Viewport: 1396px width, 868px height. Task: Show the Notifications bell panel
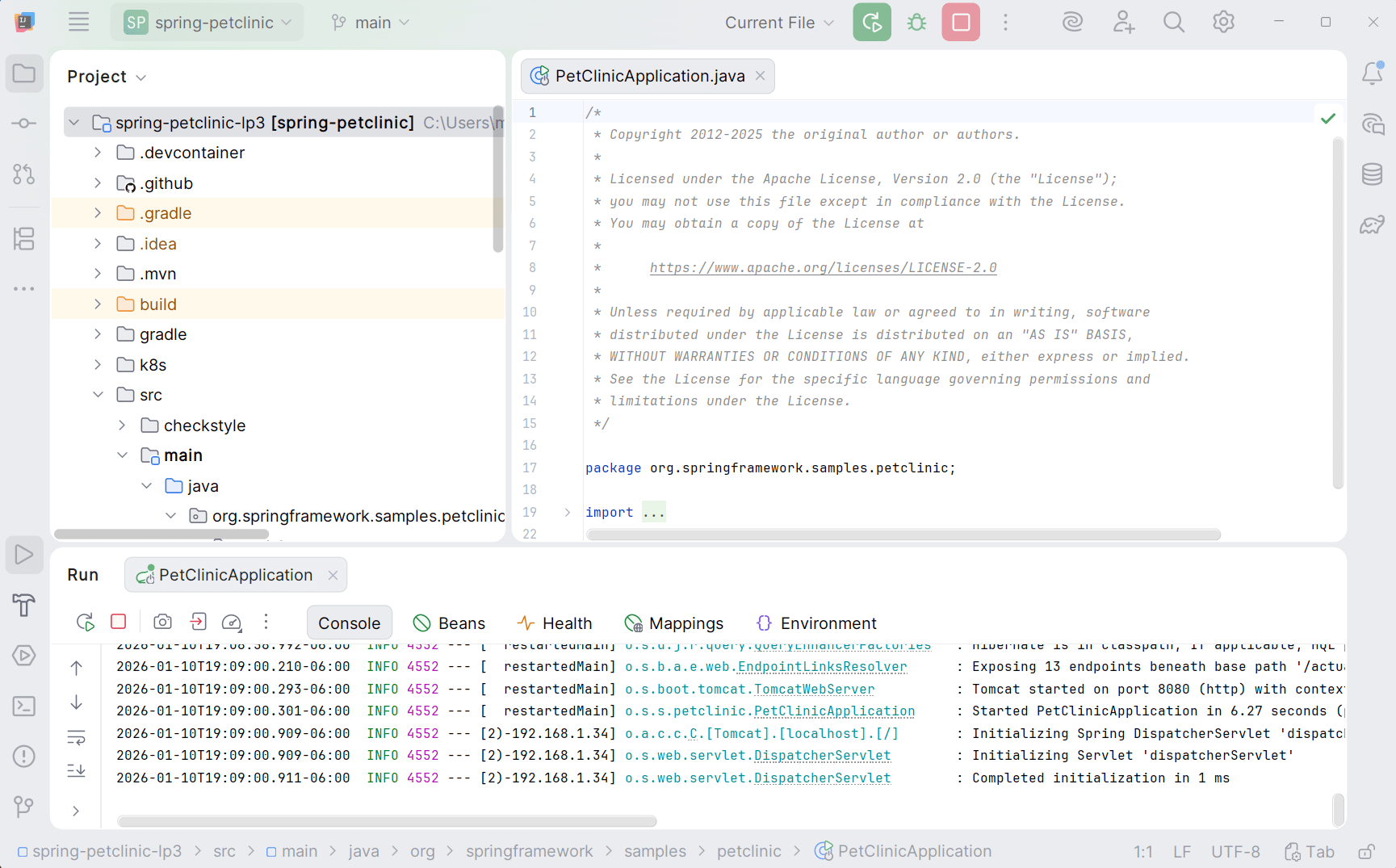pyautogui.click(x=1373, y=73)
